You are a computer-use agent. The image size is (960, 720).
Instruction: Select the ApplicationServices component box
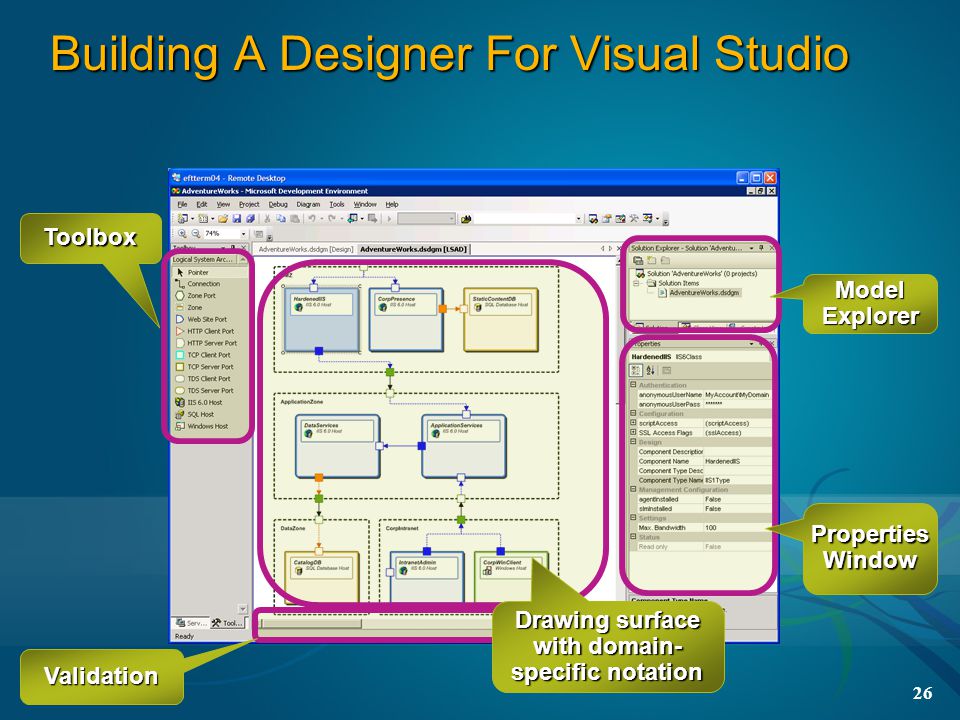click(x=463, y=446)
